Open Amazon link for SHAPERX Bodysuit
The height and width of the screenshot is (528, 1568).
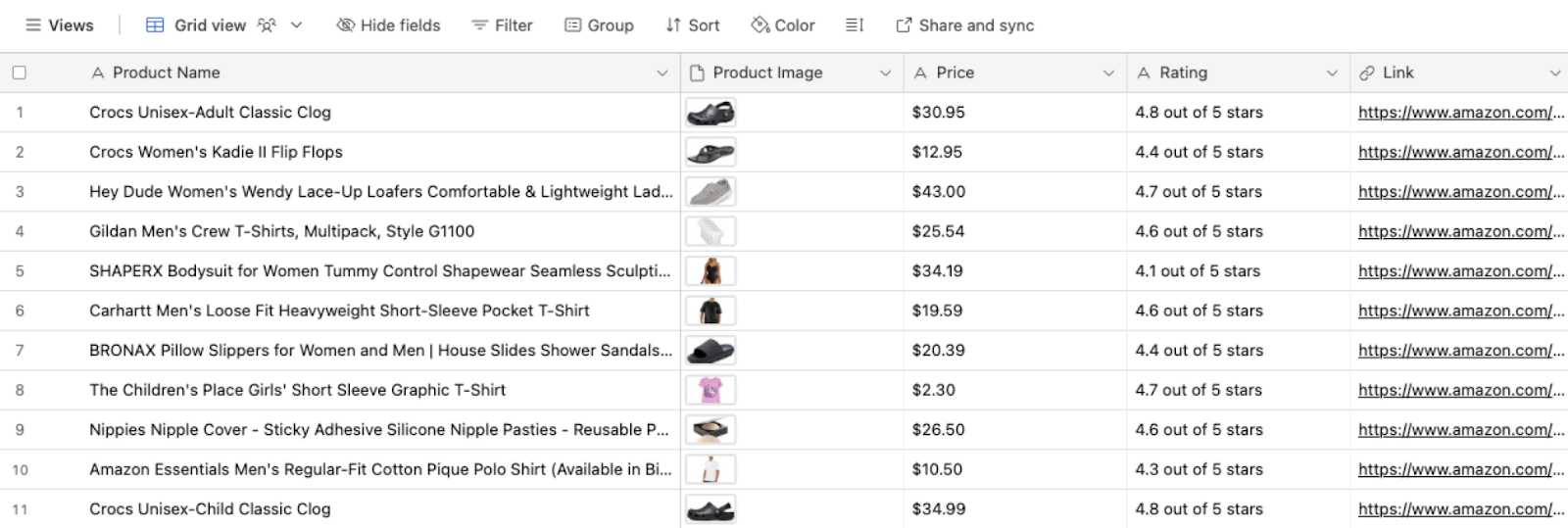(x=1461, y=271)
